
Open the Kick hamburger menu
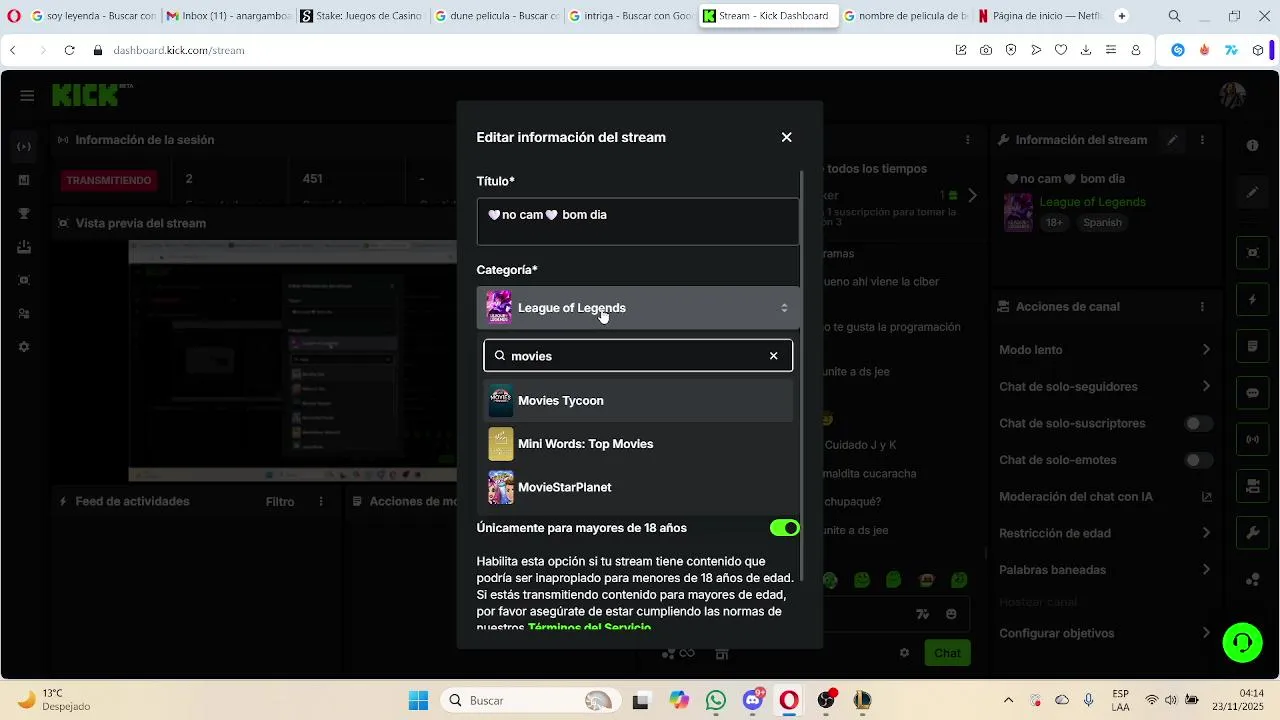(27, 96)
